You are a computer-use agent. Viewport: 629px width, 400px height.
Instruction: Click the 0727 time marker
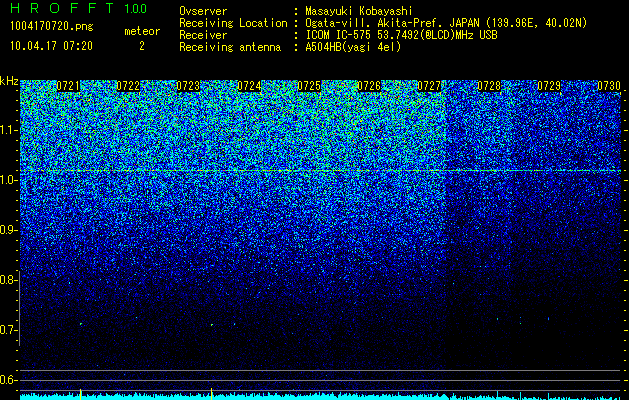429,86
